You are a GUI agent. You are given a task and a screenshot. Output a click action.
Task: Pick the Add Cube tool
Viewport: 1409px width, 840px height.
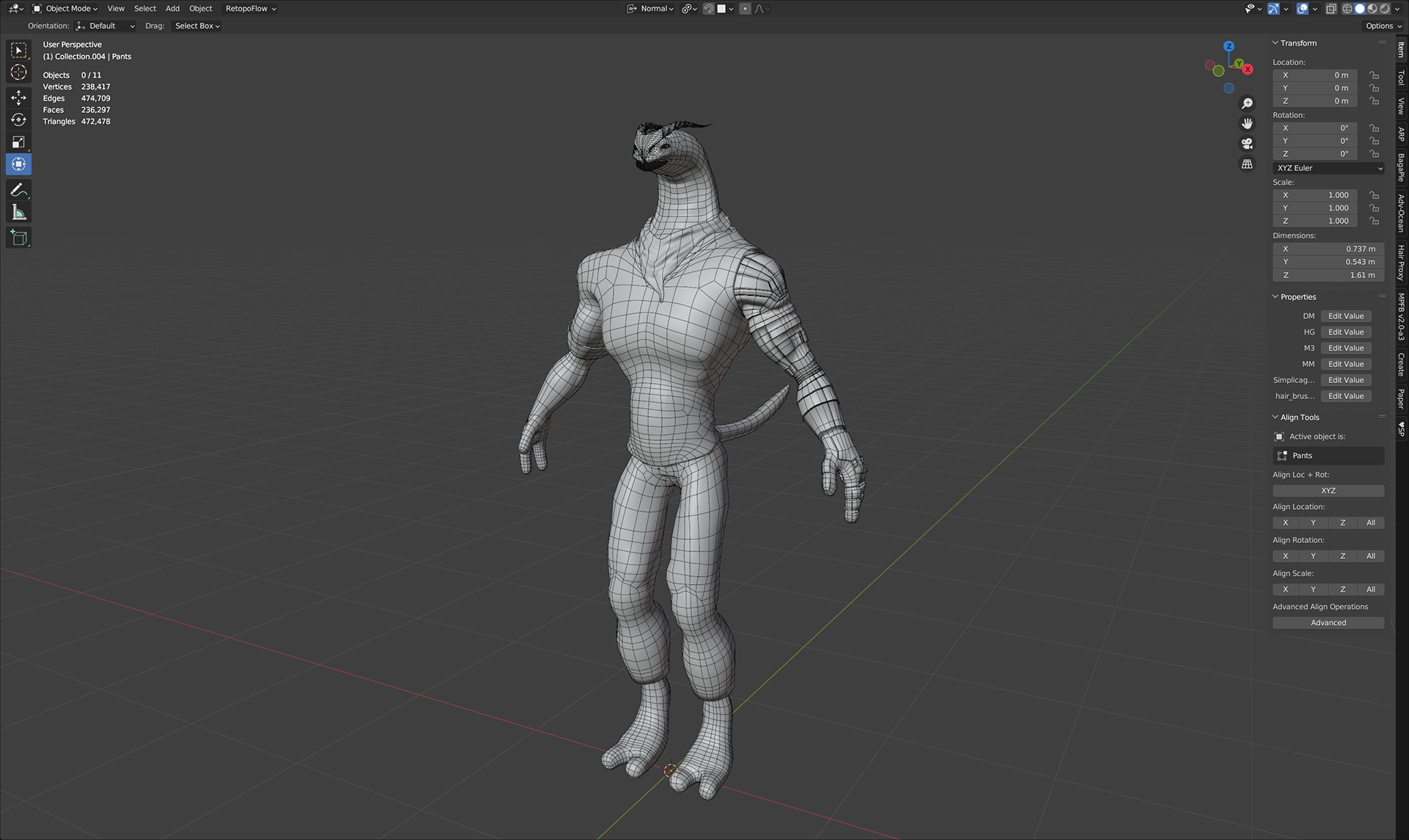[18, 238]
